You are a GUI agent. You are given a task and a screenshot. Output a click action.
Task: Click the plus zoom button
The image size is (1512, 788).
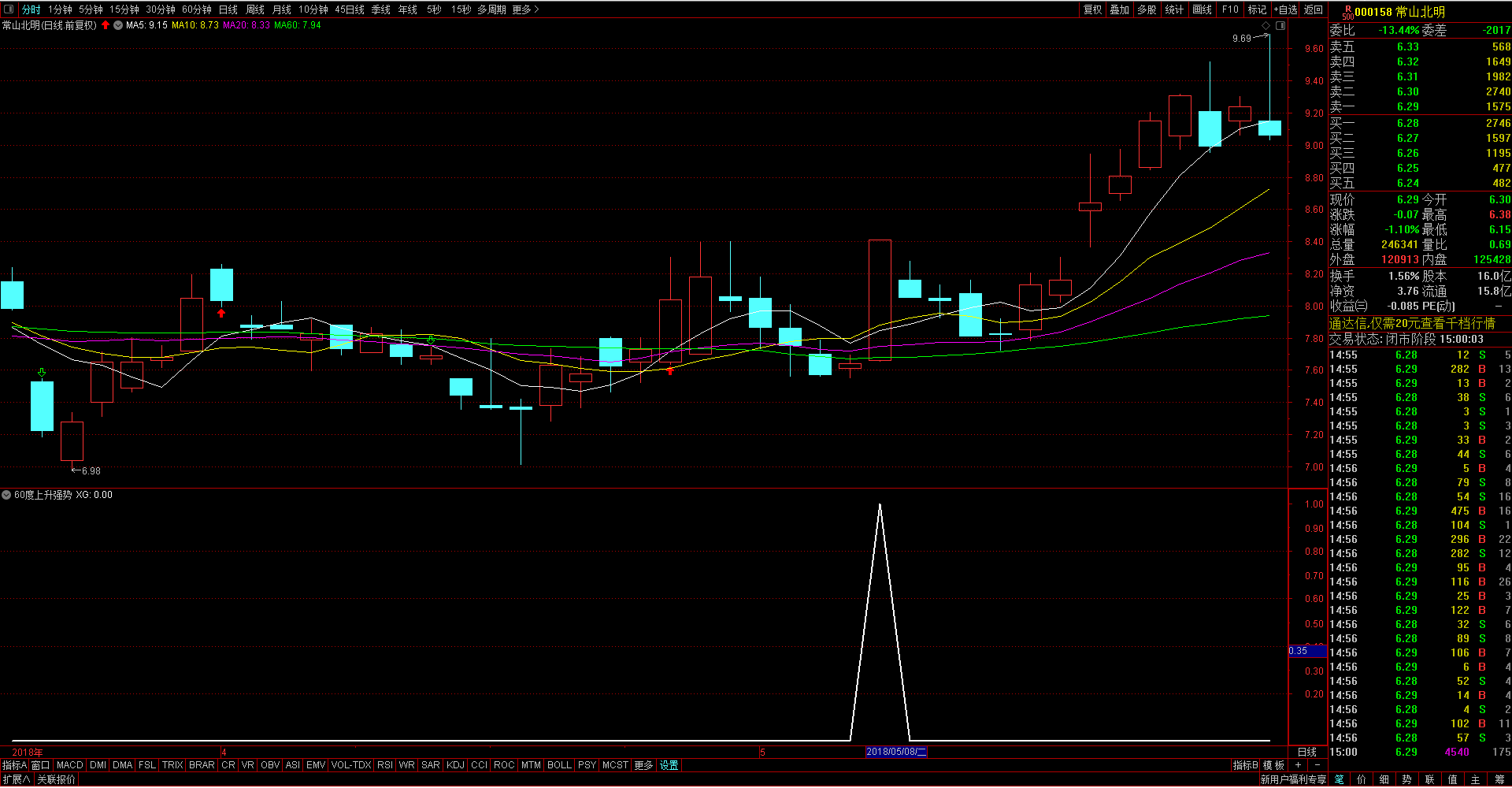point(1298,765)
